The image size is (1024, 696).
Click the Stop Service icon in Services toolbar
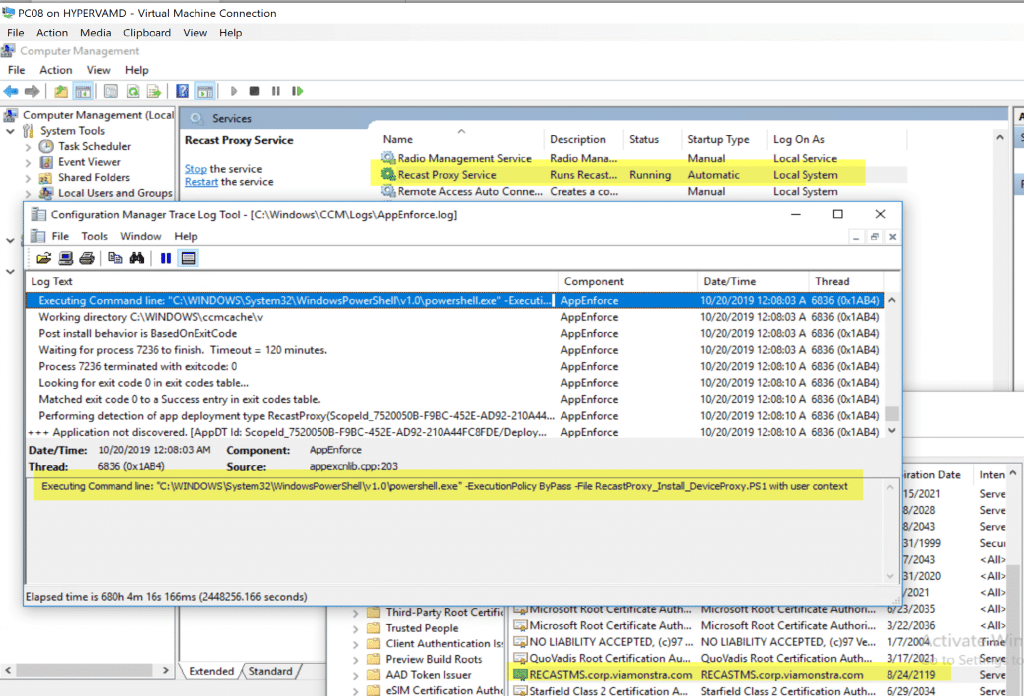coord(254,91)
